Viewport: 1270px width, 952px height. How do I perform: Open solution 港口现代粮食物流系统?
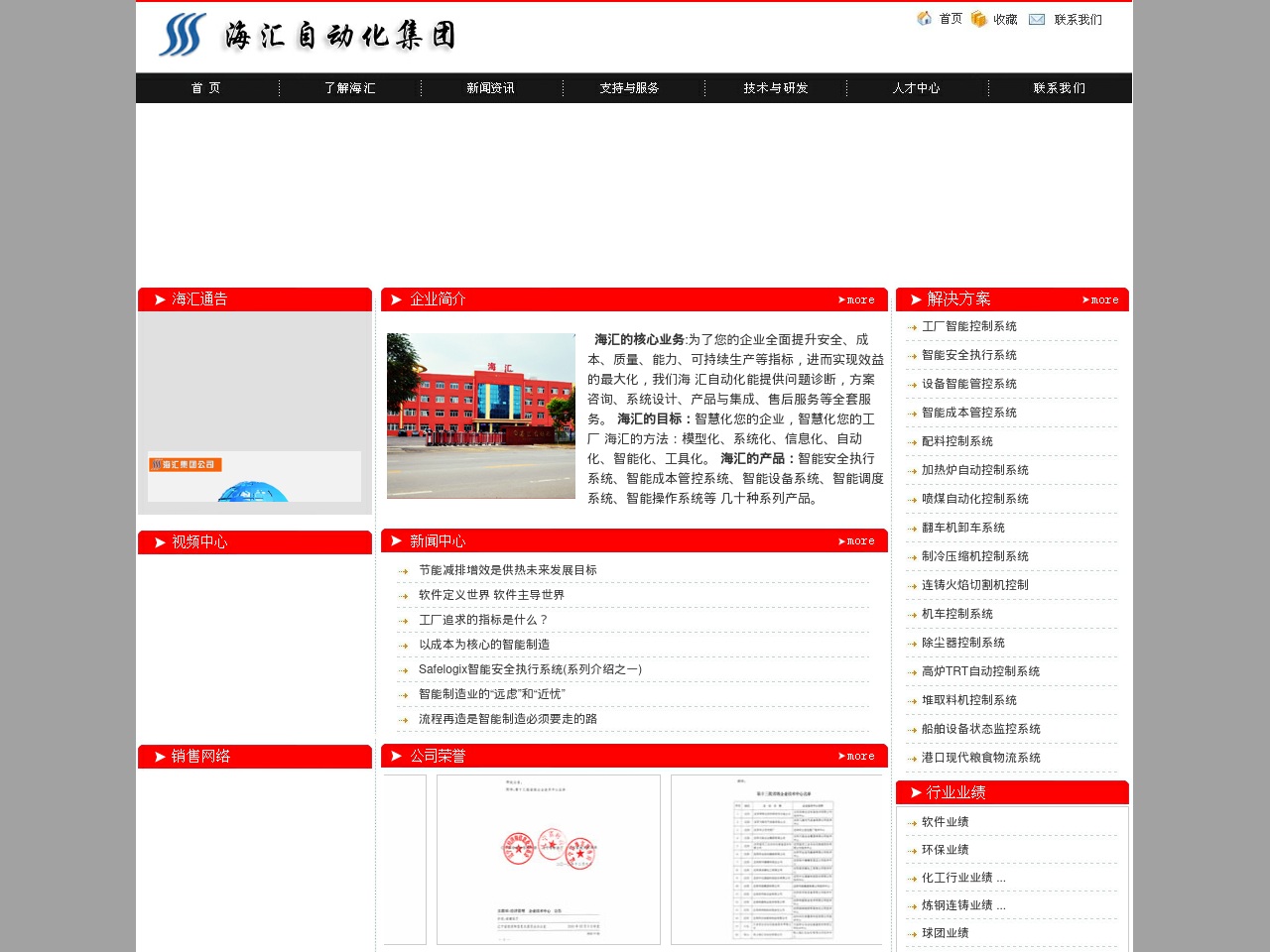981,758
